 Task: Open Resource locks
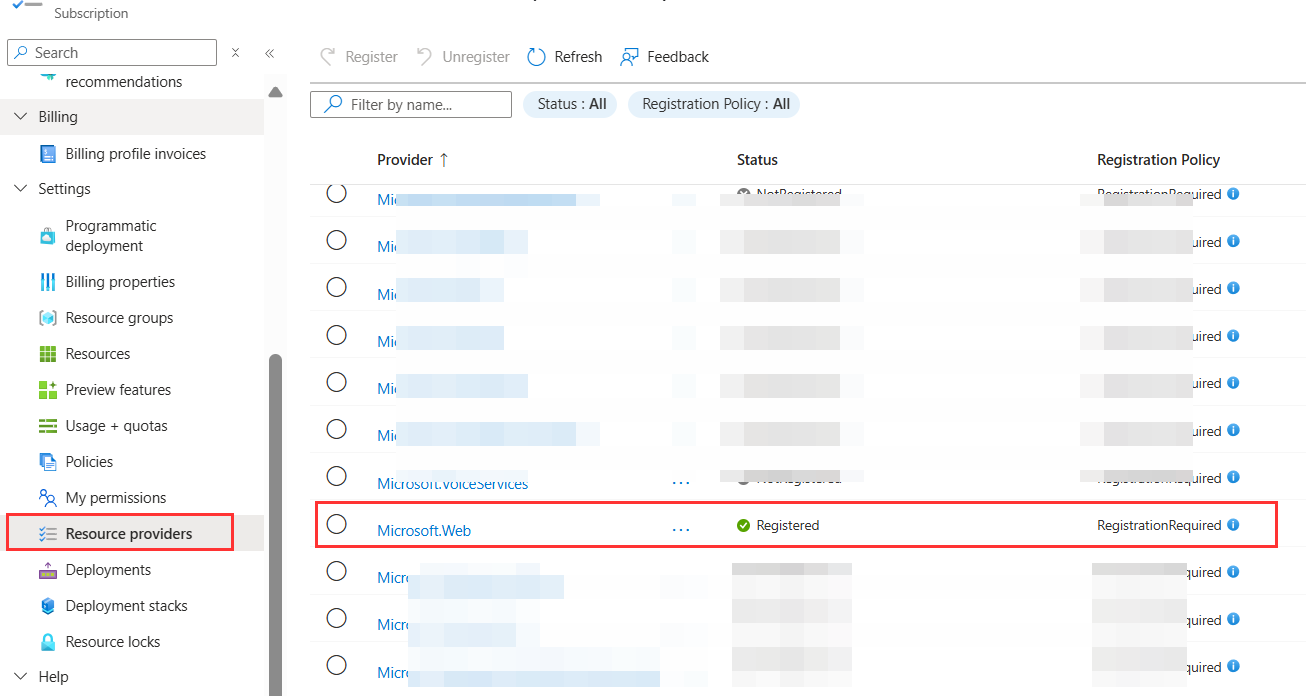click(113, 642)
